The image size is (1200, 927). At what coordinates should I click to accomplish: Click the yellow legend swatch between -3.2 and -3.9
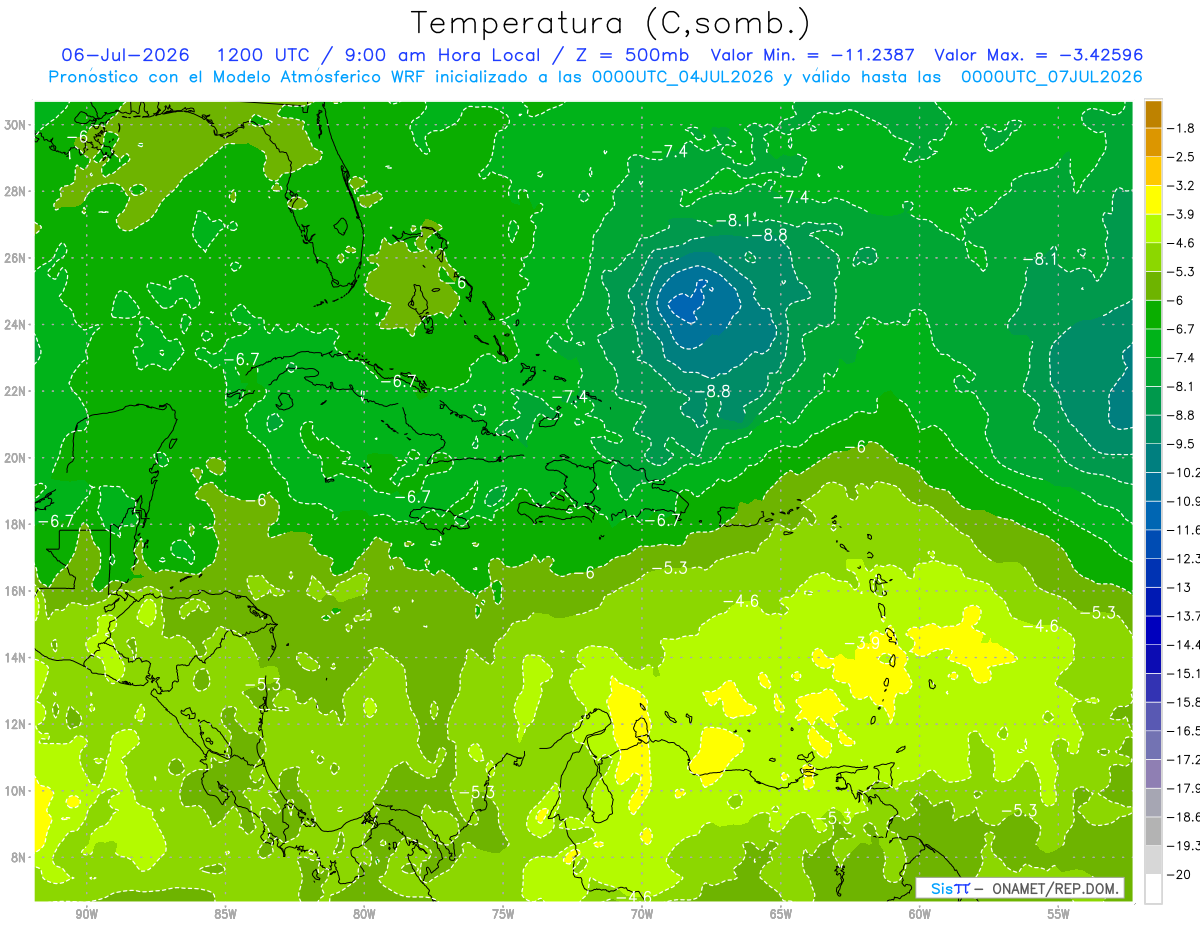(x=1153, y=199)
